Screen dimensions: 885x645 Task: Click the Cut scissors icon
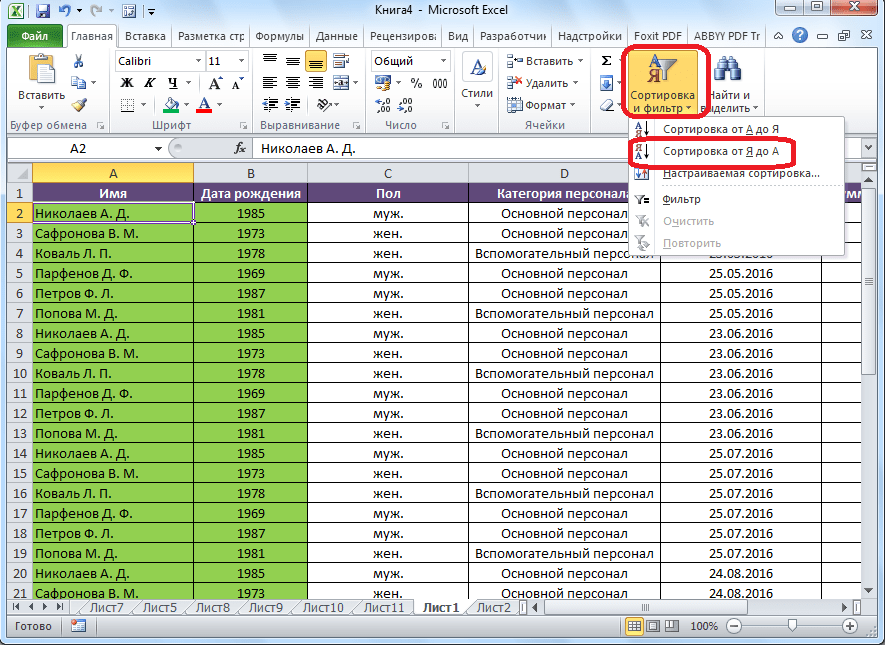pos(79,62)
